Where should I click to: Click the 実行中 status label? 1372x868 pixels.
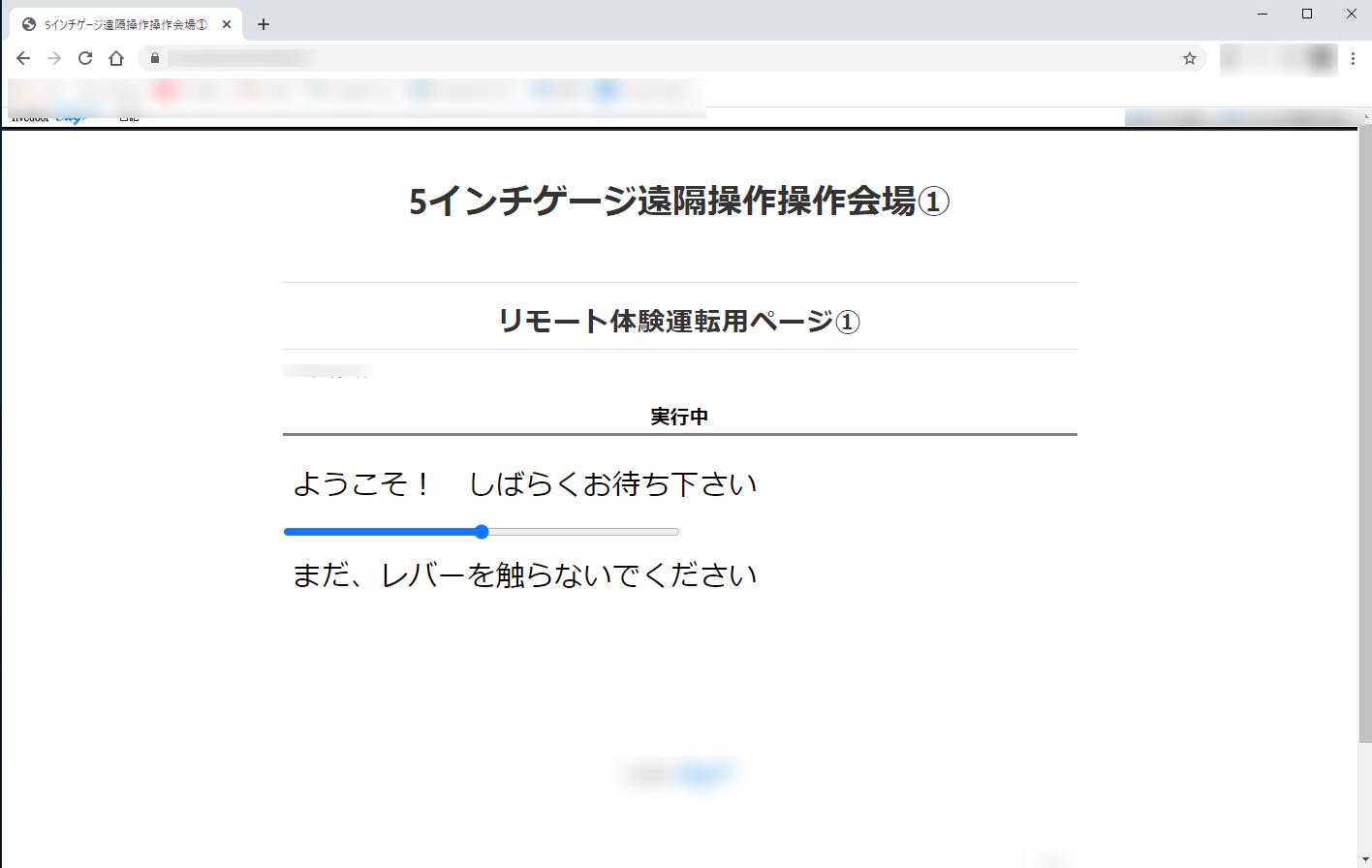679,417
